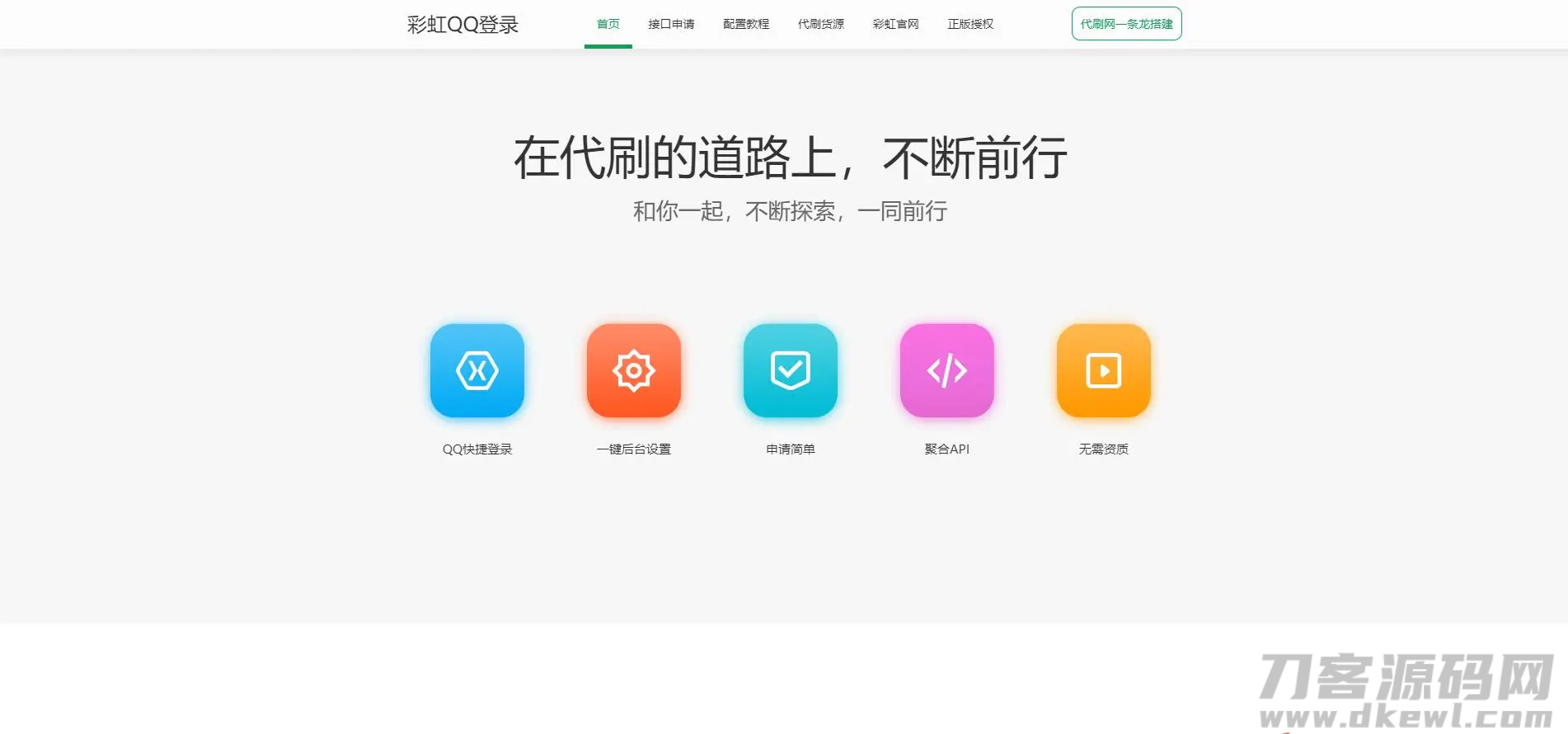The image size is (1568, 734).
Task: Click the 代刷网一条龙搭建 button
Action: (x=1126, y=24)
